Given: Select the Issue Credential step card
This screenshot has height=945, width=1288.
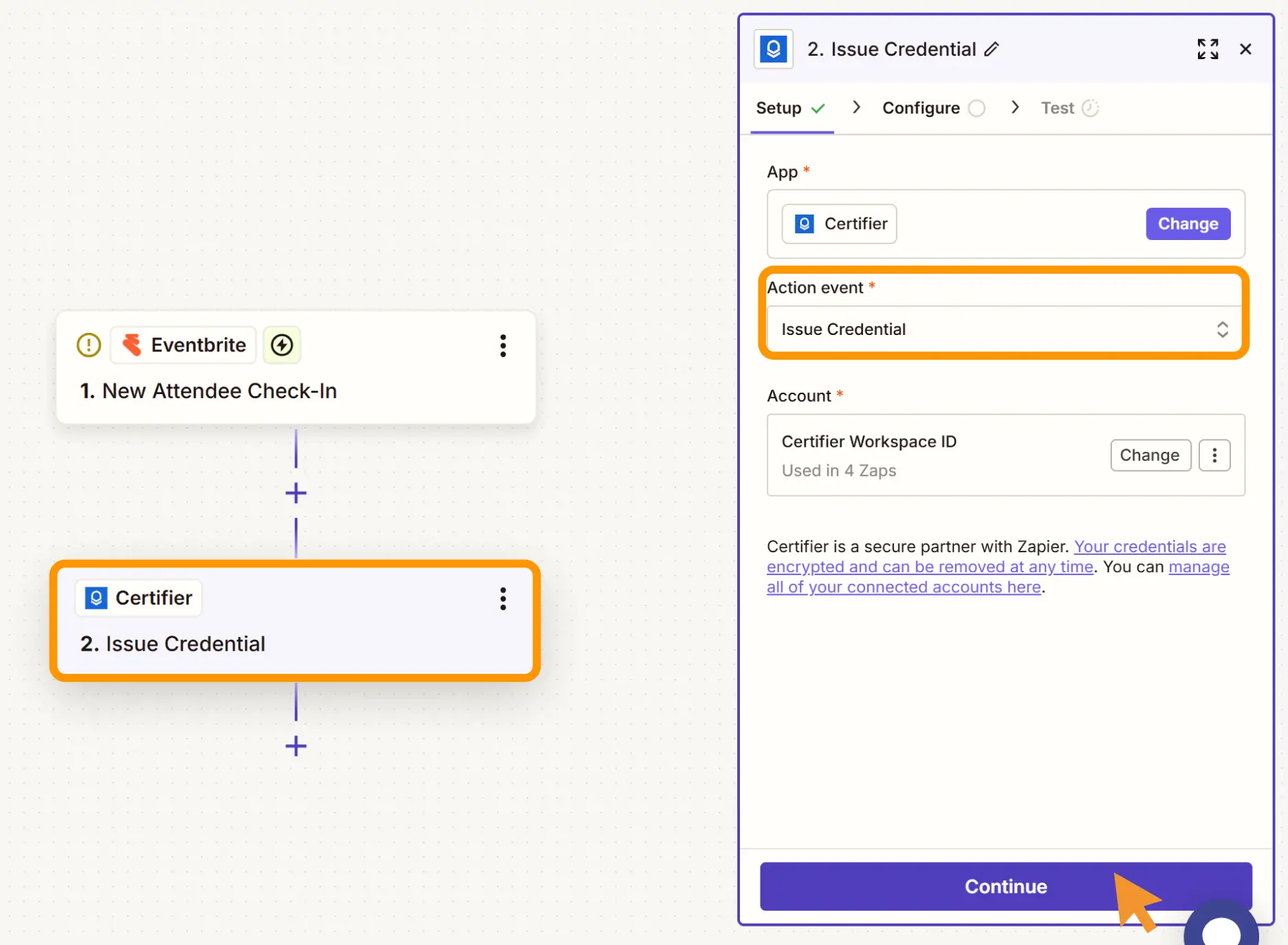Looking at the screenshot, I should tap(295, 620).
